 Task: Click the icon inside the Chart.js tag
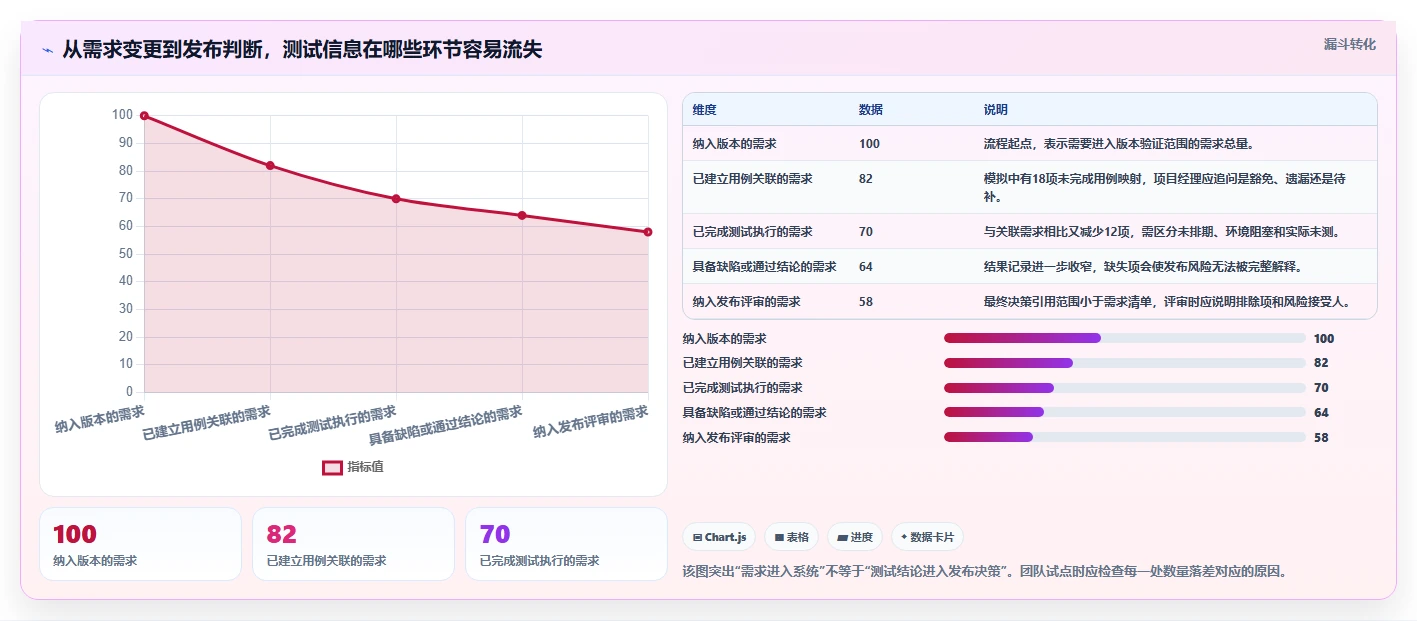697,538
